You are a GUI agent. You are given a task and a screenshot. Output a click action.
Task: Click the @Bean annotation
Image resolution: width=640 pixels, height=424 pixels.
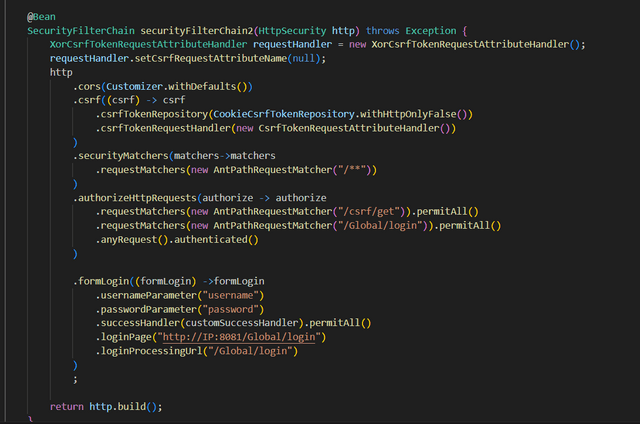[43, 17]
